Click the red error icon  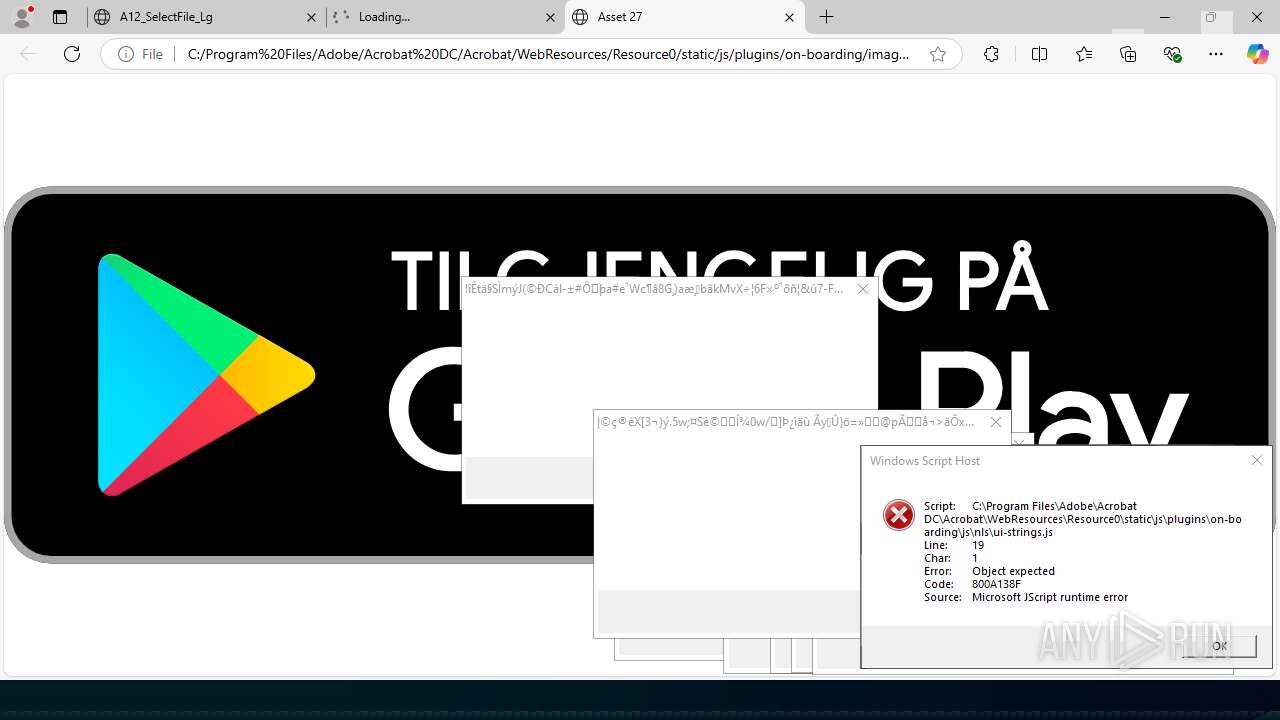[x=899, y=515]
